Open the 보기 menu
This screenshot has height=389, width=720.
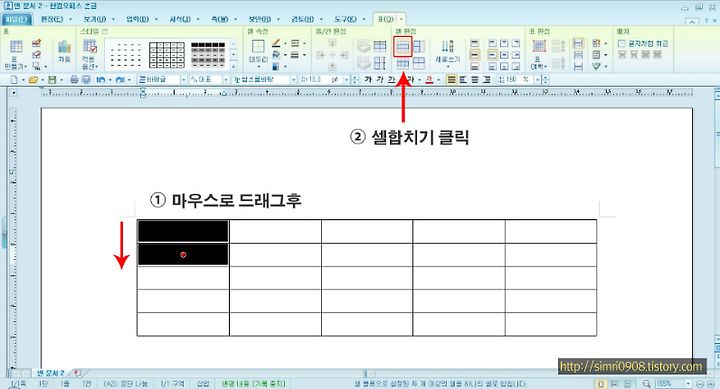[95, 19]
